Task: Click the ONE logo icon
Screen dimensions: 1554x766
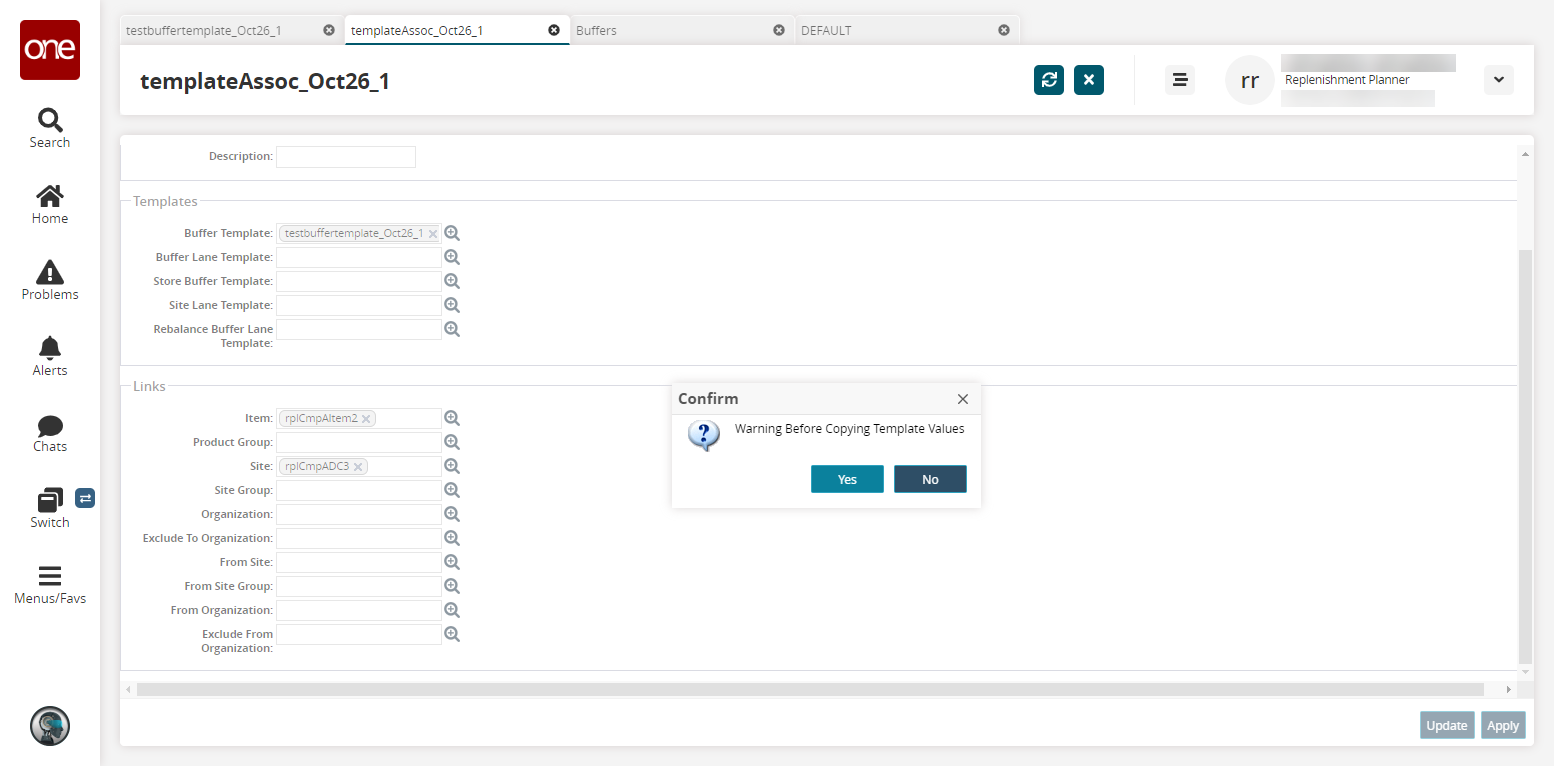Action: (x=50, y=50)
